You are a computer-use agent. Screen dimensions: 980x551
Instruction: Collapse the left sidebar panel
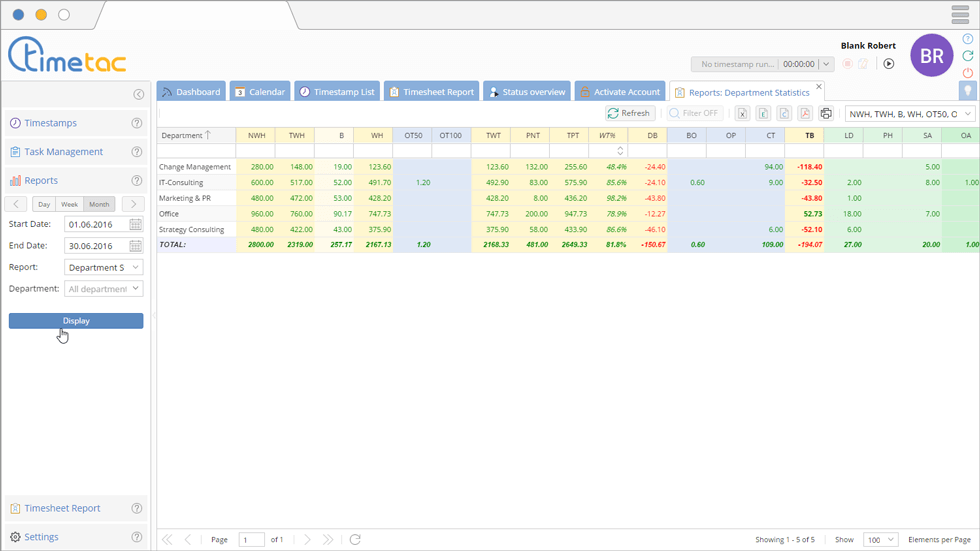tap(138, 95)
